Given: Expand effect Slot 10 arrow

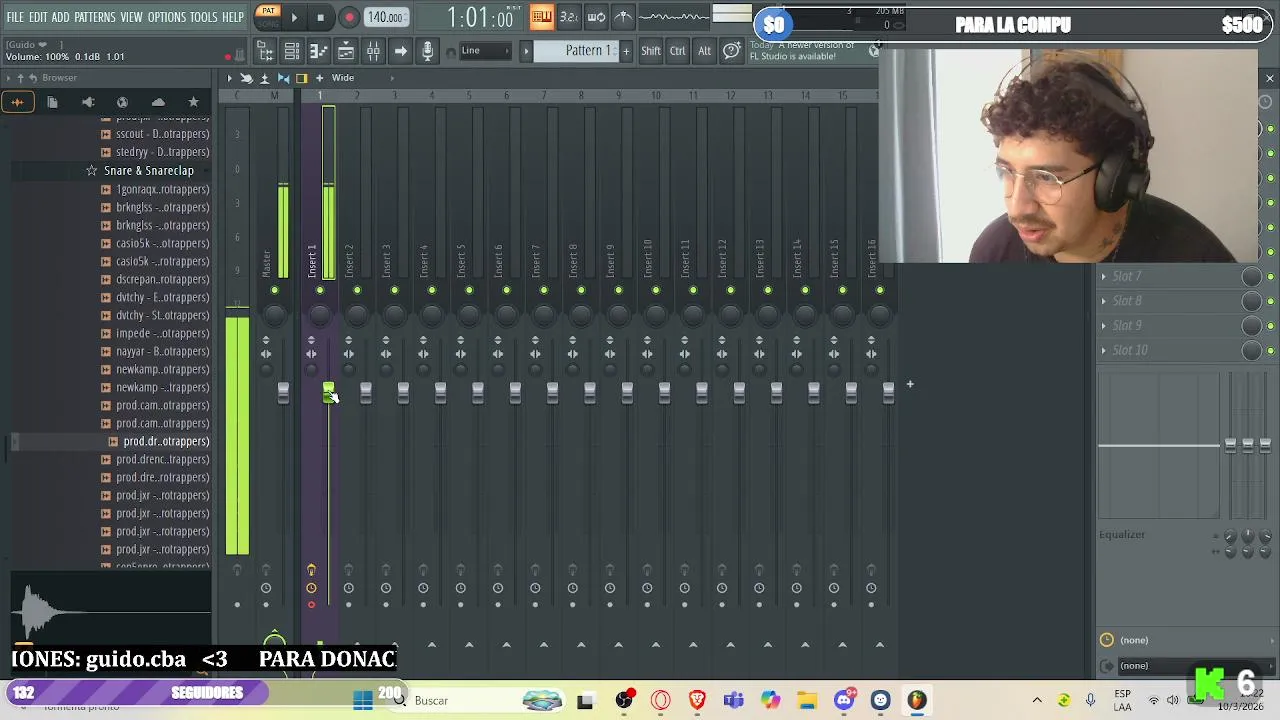Looking at the screenshot, I should click(1104, 350).
